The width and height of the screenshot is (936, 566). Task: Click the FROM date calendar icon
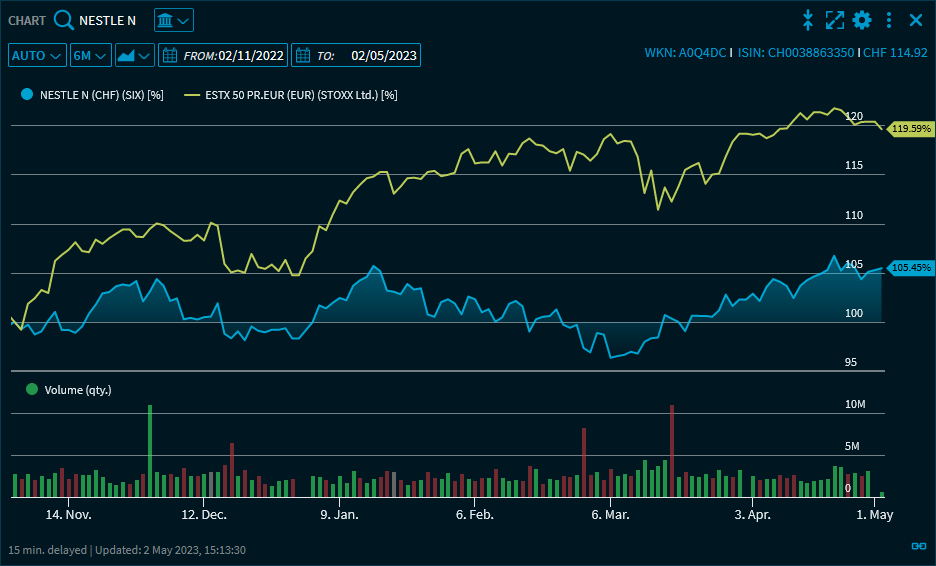click(x=170, y=55)
